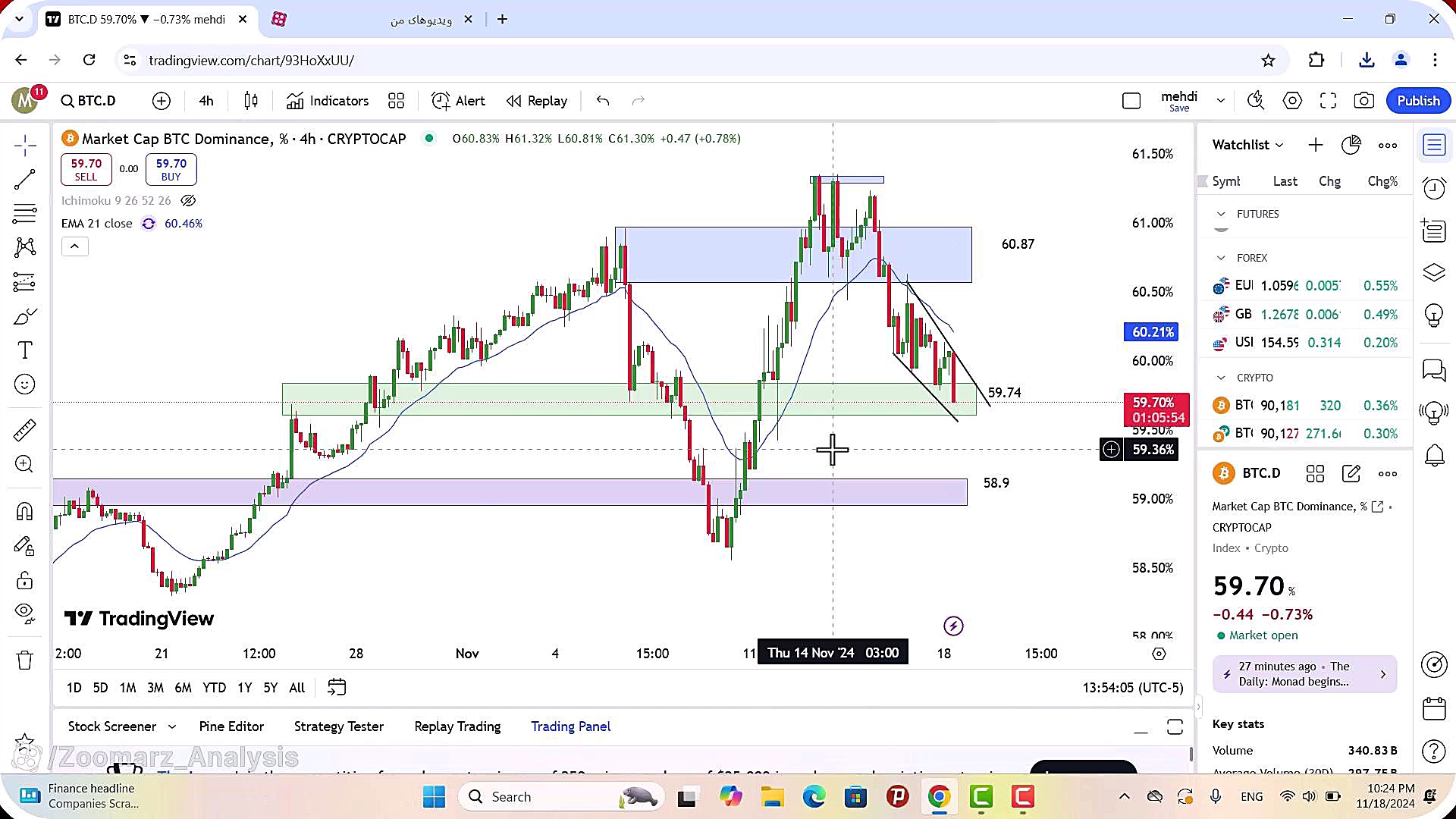
Task: Open the mehdi layout dropdown arrow
Action: (1220, 101)
